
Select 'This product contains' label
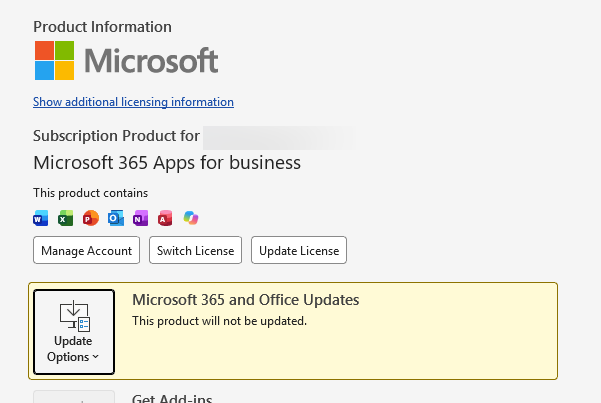[x=90, y=193]
